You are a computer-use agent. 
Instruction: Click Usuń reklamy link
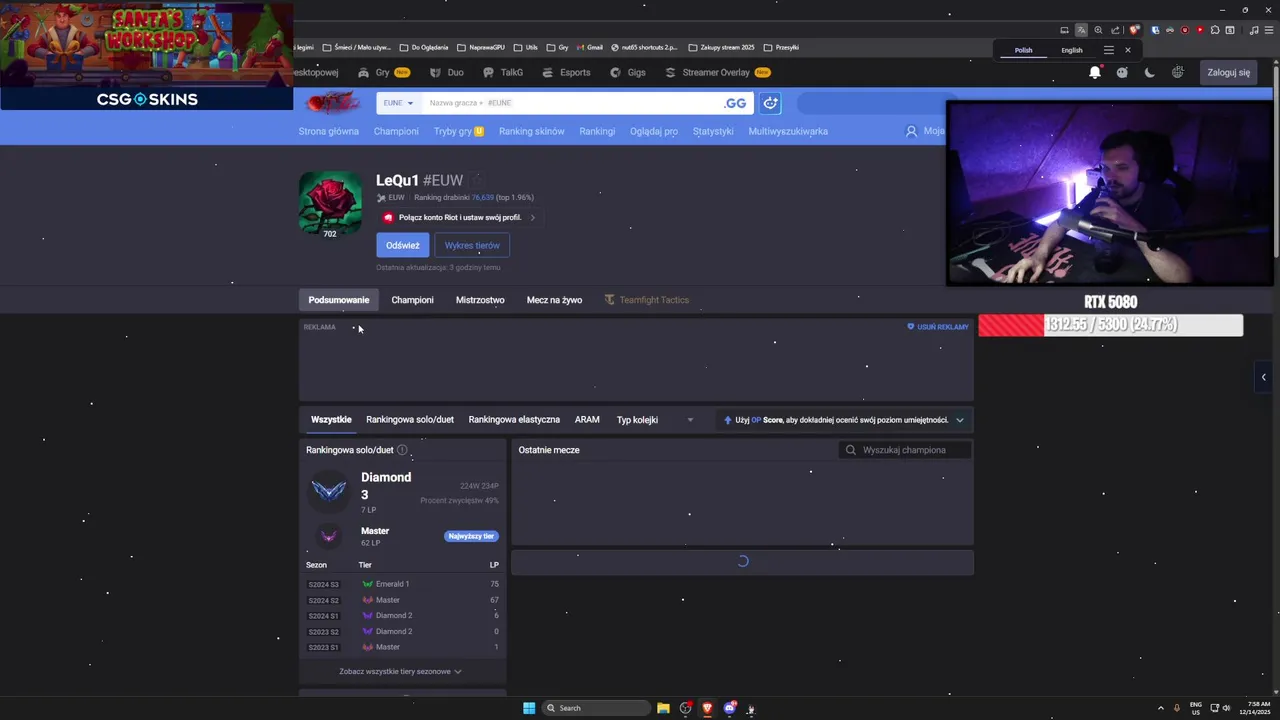coord(938,327)
